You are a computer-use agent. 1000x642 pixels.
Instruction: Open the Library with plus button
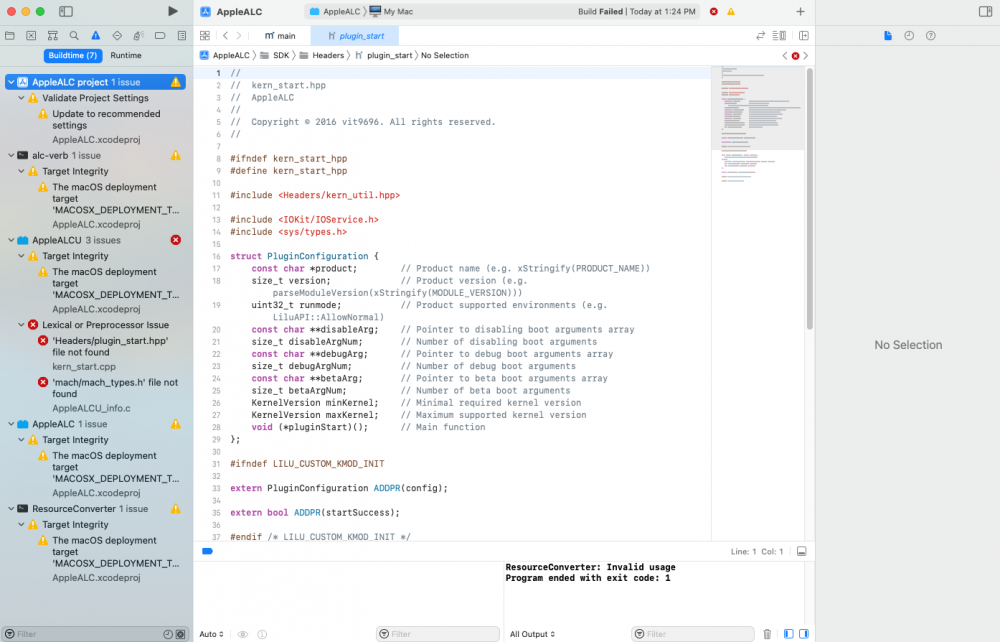(x=800, y=11)
